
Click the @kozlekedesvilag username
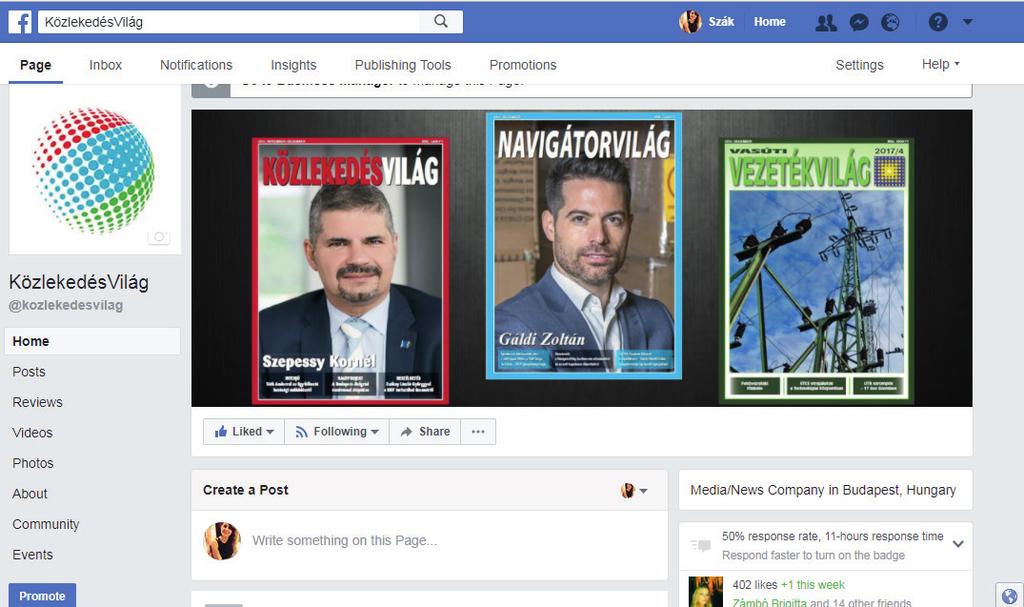pos(65,305)
